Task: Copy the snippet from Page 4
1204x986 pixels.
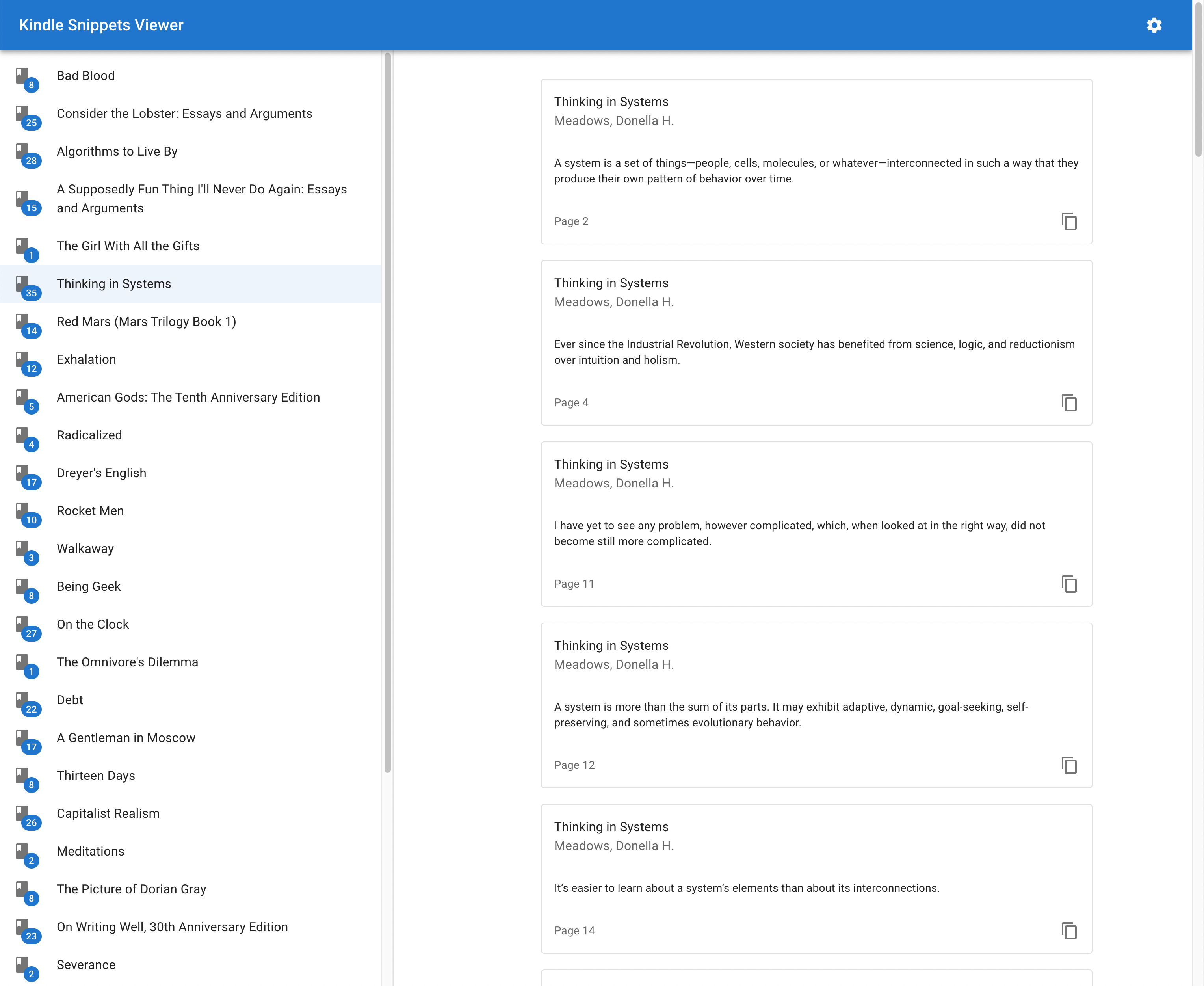Action: (1069, 403)
